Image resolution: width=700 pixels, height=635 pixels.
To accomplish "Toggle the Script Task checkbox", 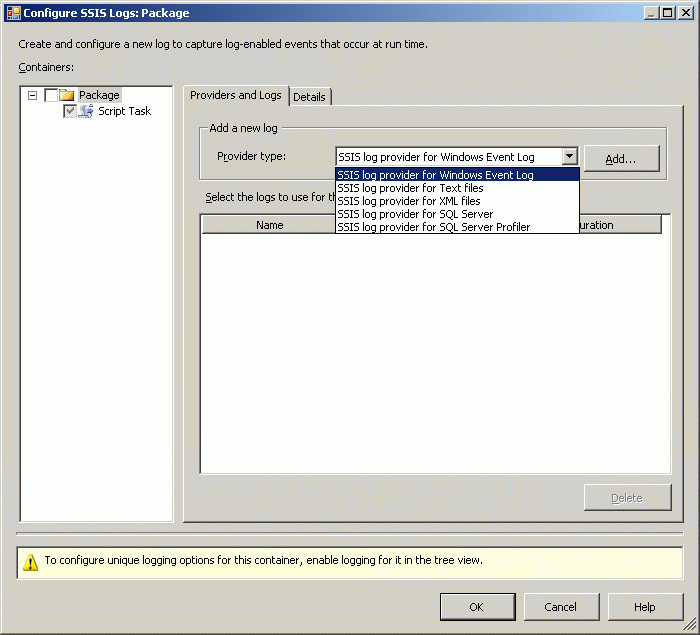I will [70, 111].
